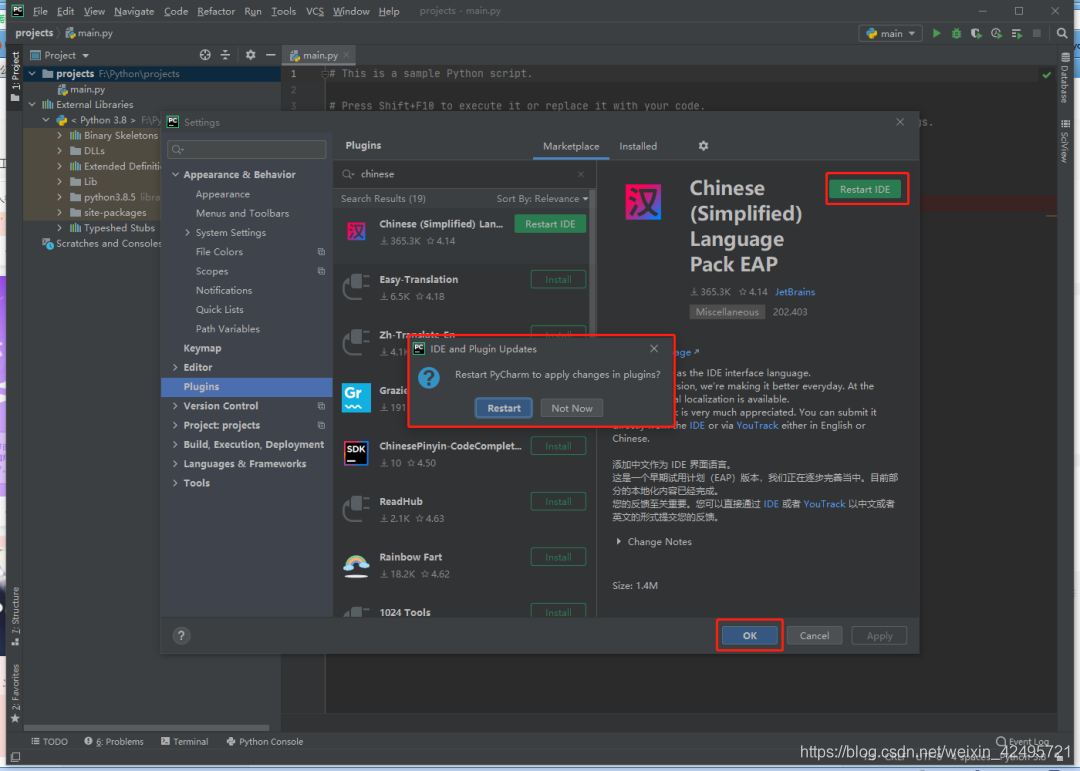
Task: Open the Tools menu
Action: pos(283,11)
